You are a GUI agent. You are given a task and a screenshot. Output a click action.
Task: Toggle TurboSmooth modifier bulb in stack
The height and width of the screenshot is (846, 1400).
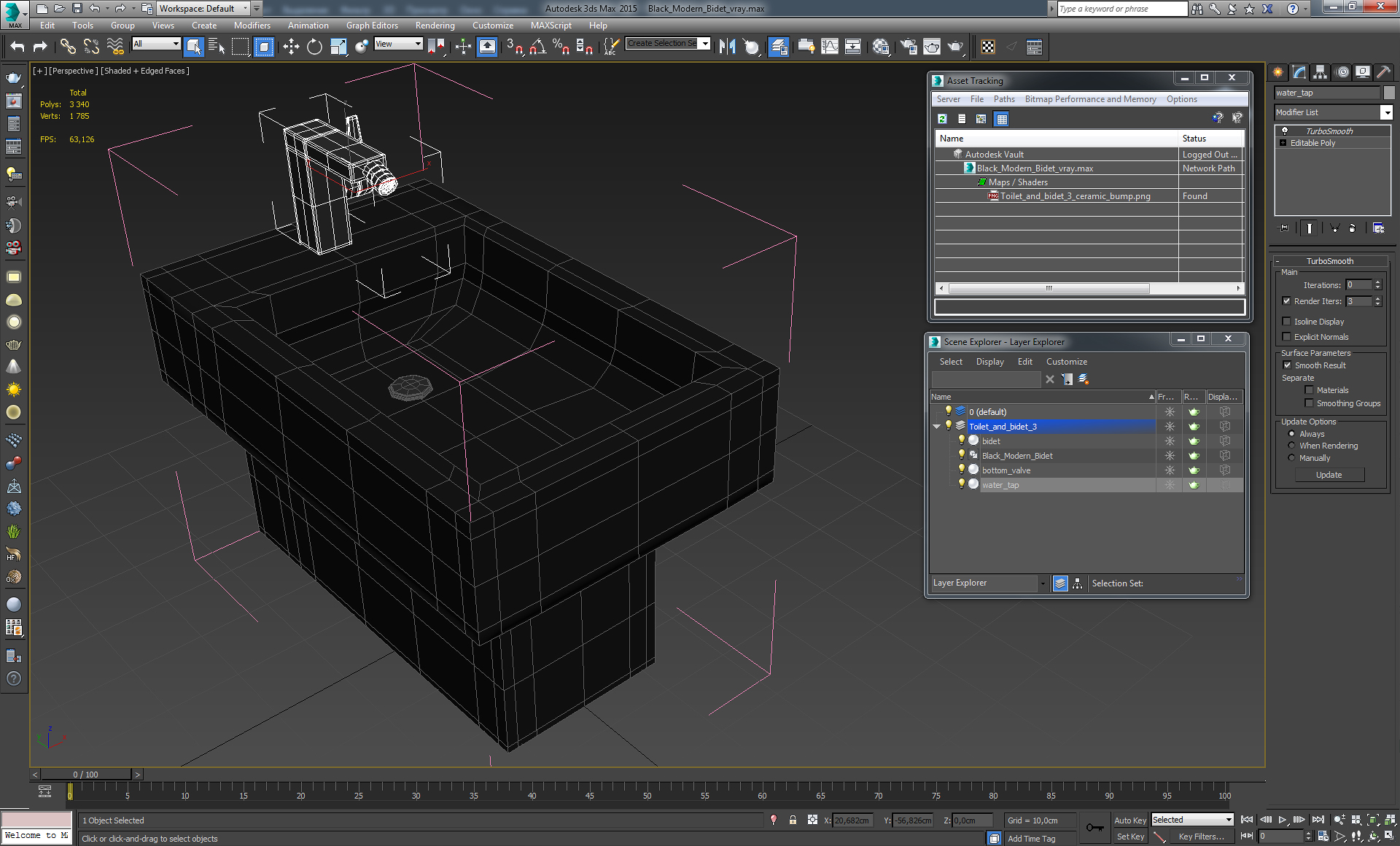1285,131
